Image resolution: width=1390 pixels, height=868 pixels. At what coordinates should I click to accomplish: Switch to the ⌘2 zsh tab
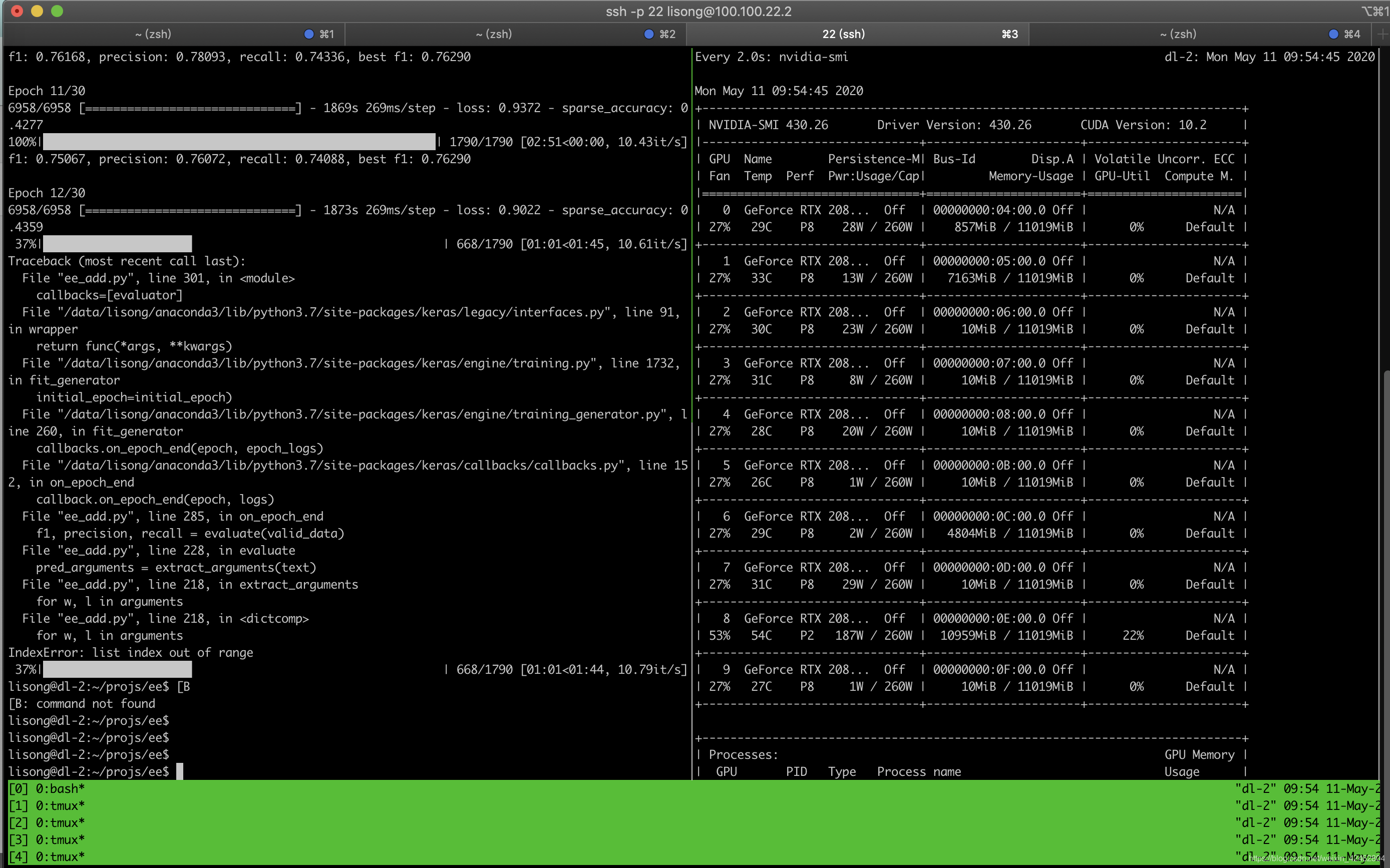[x=515, y=34]
